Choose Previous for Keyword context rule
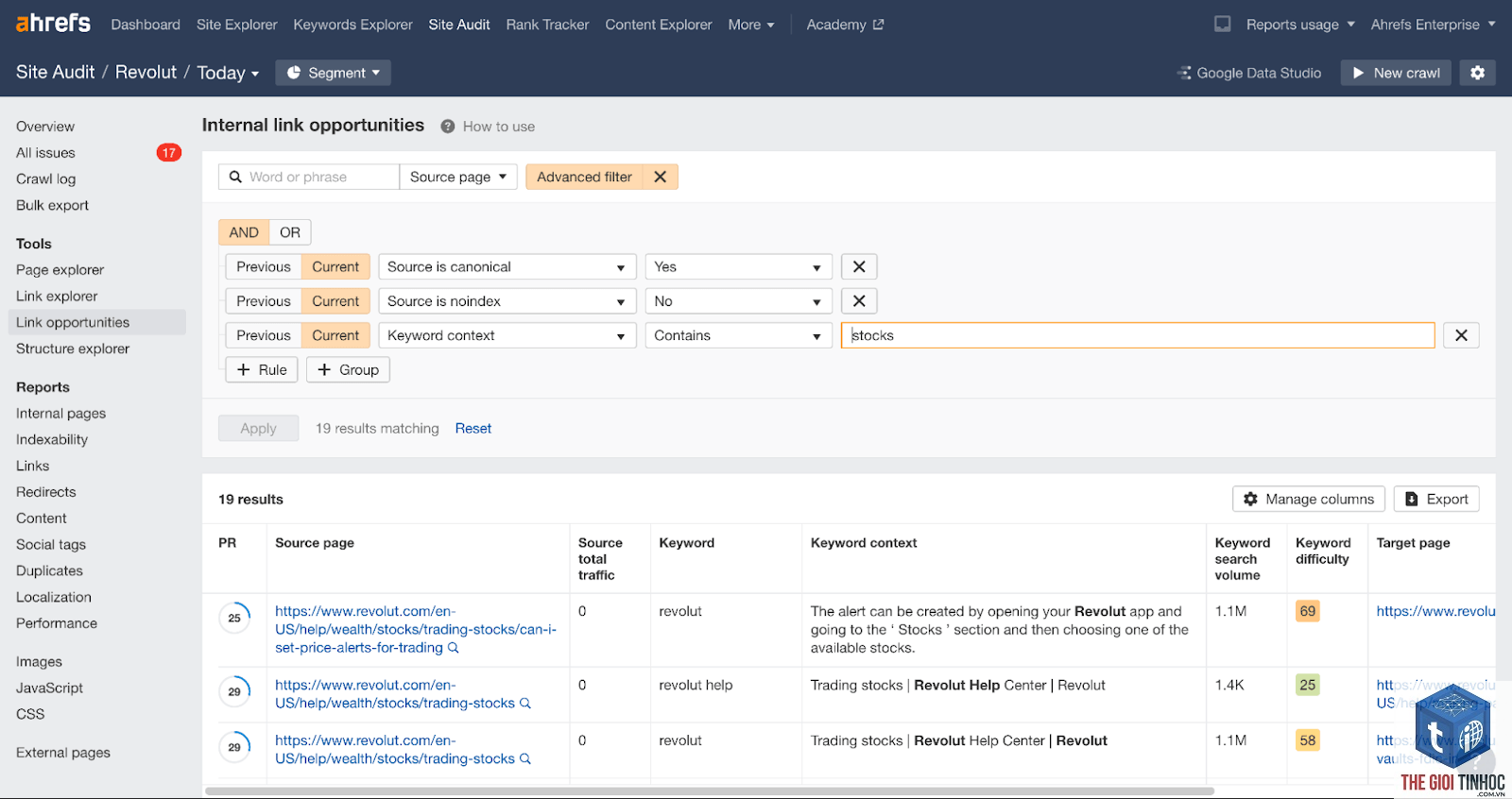Image resolution: width=1512 pixels, height=799 pixels. [264, 335]
